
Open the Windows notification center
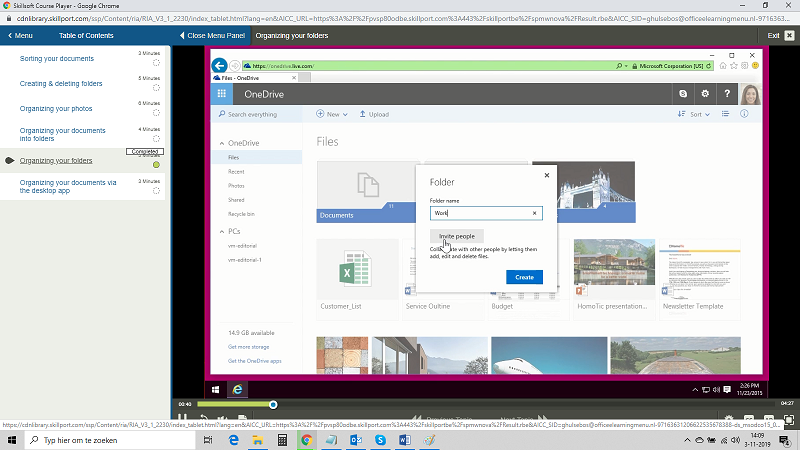coord(785,440)
